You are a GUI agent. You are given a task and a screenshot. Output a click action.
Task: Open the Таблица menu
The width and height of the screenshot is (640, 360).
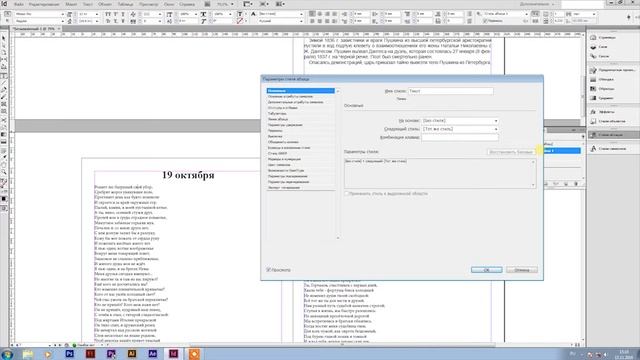click(125, 4)
